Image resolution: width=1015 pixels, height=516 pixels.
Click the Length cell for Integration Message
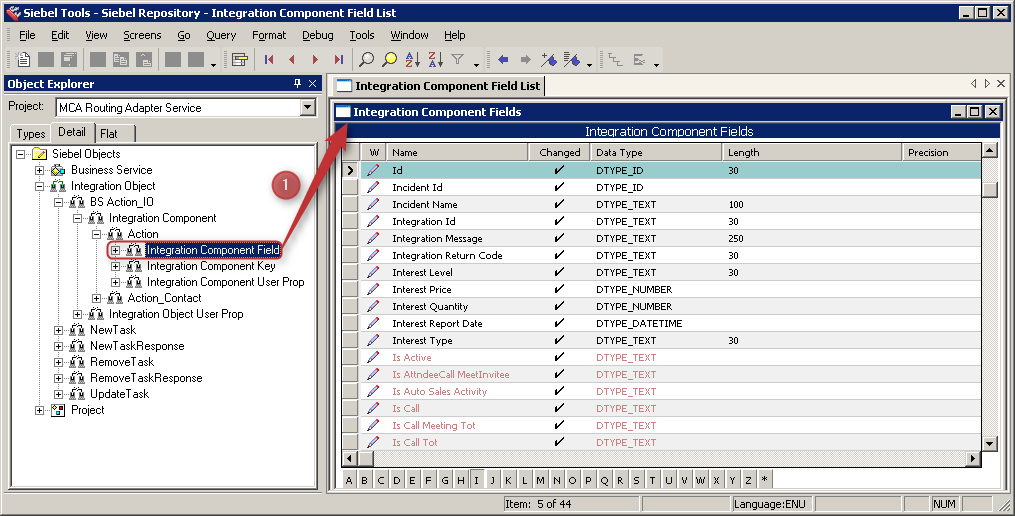click(811, 238)
